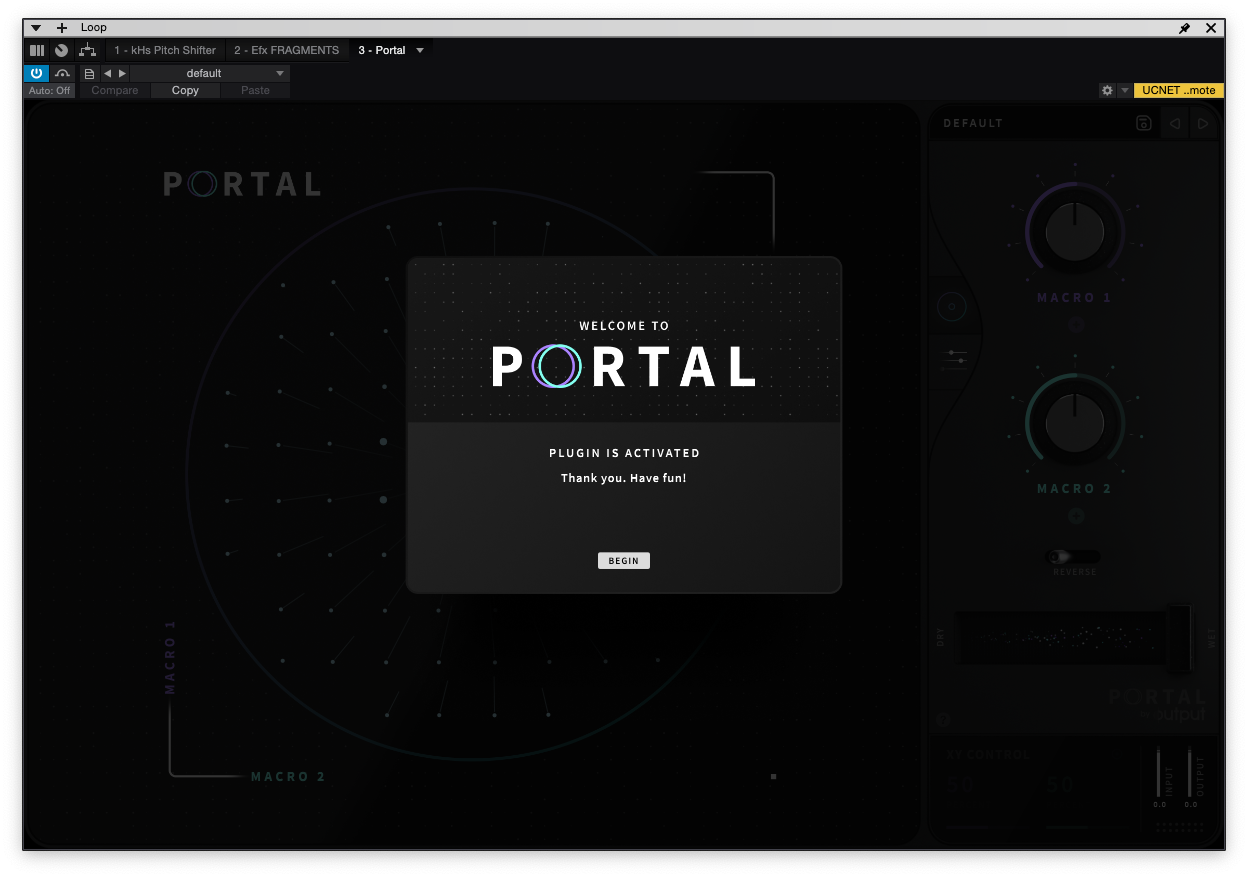Open the preset document icon menu

pos(90,73)
